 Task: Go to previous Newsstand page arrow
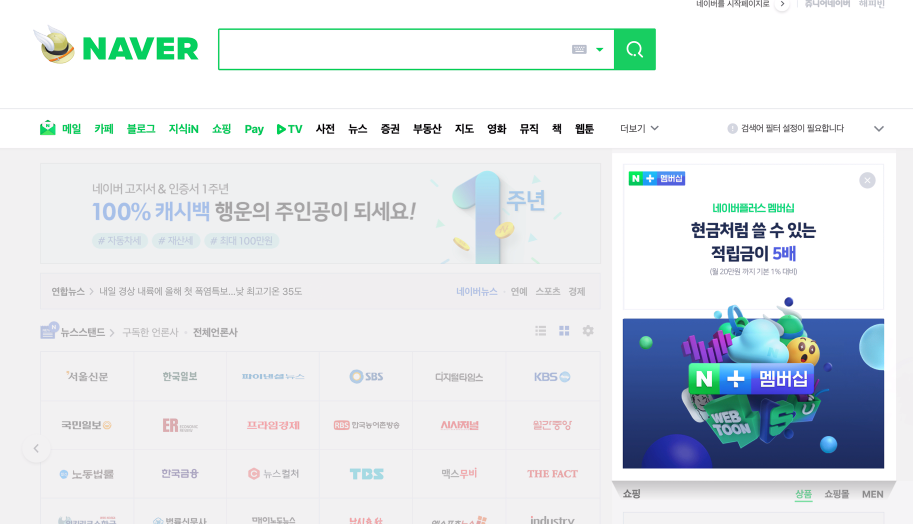36,448
